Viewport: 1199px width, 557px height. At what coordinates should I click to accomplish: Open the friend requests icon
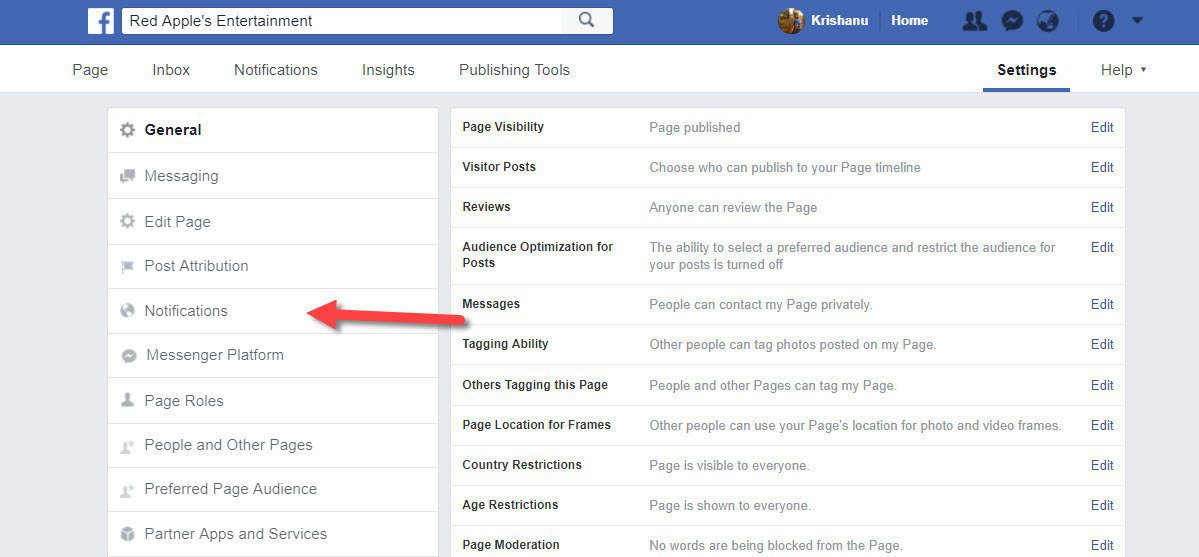(974, 21)
